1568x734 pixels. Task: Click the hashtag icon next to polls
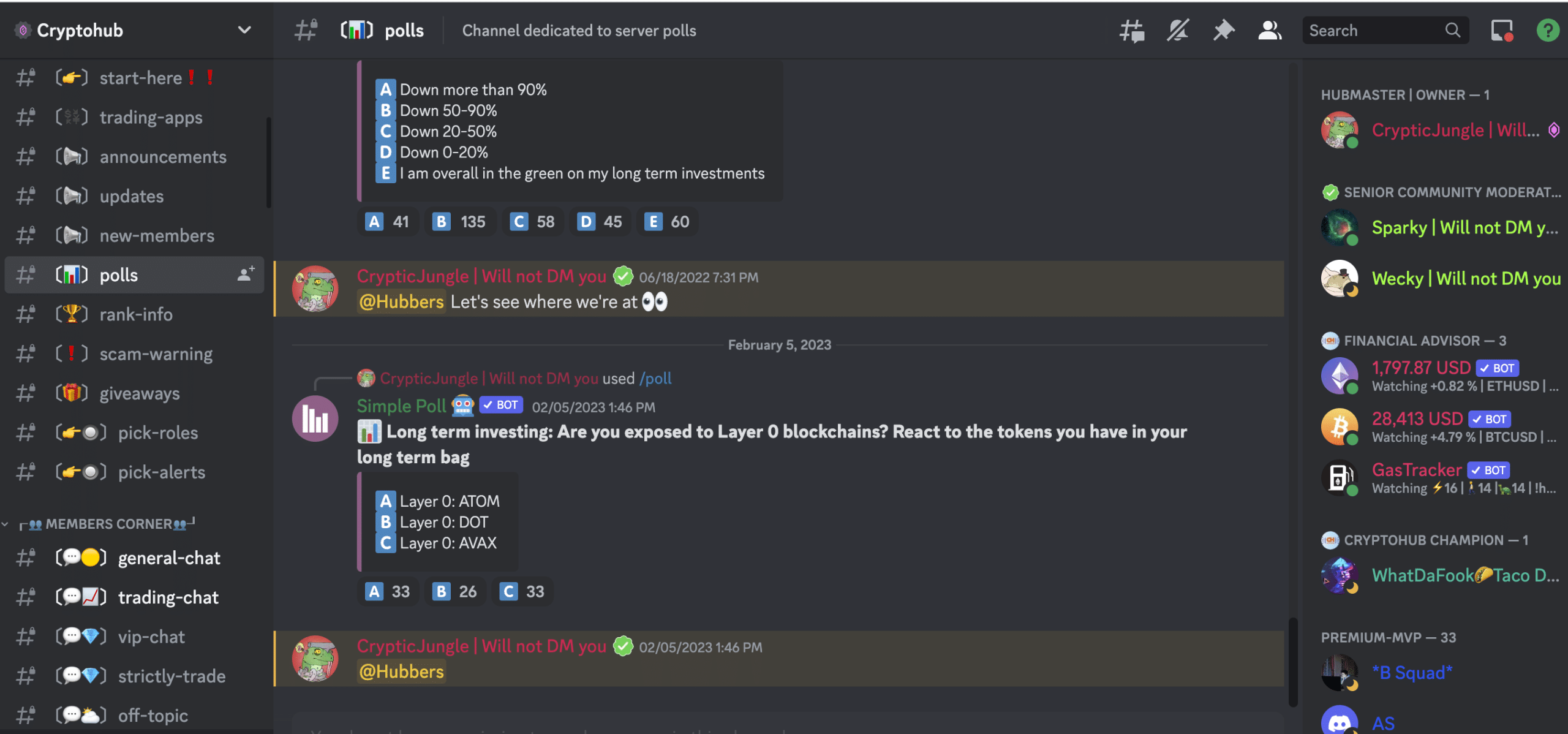pos(25,274)
